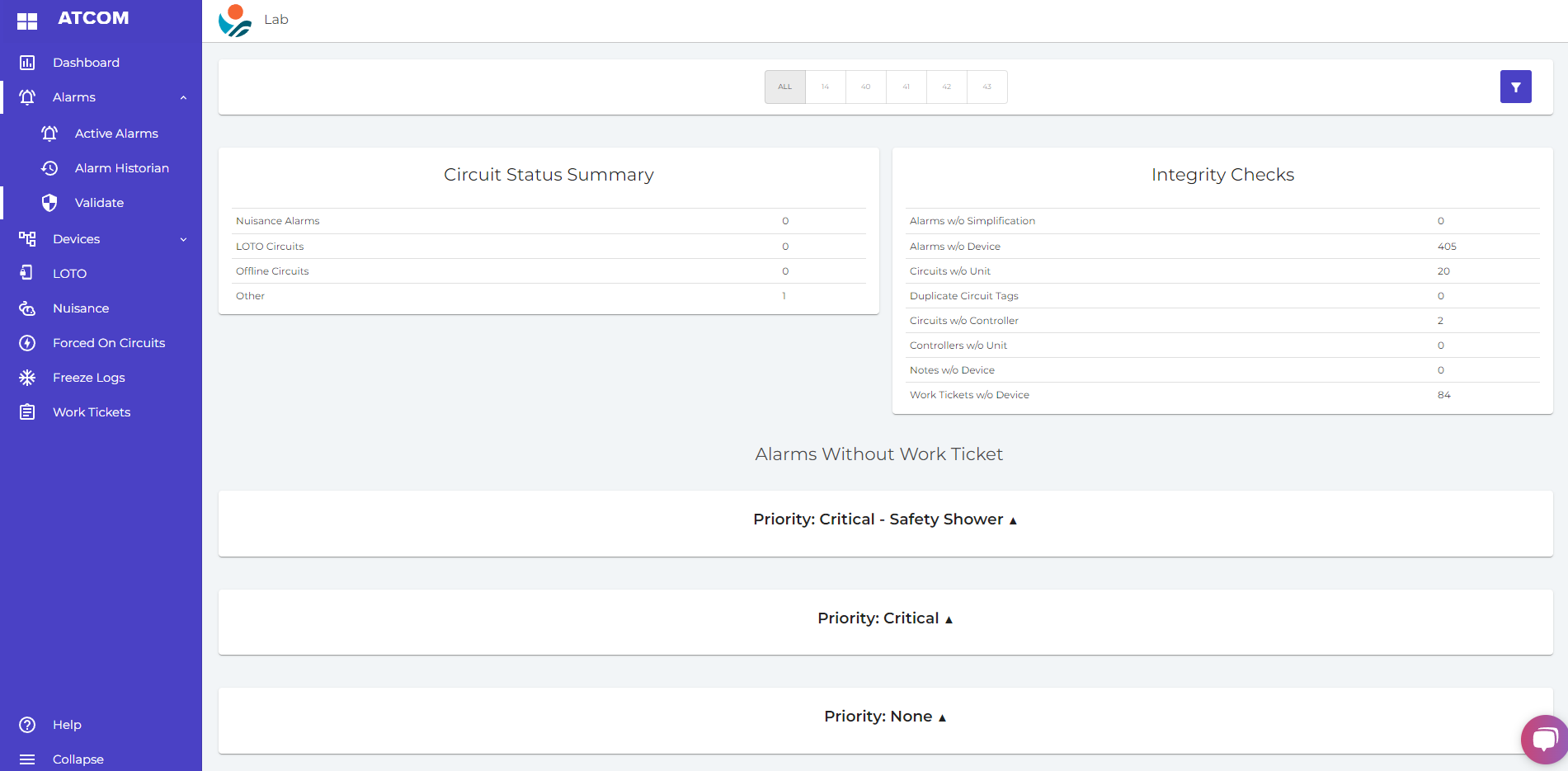Click the Work Tickets clipboard icon
Viewport: 1568px width, 771px height.
pos(27,412)
